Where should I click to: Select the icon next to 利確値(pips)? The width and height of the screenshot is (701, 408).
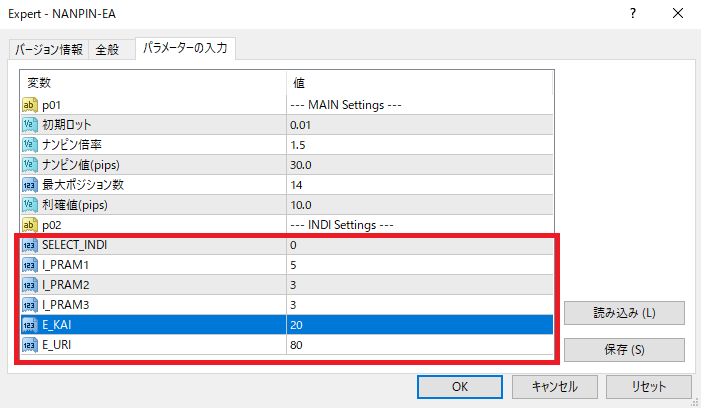coord(29,205)
